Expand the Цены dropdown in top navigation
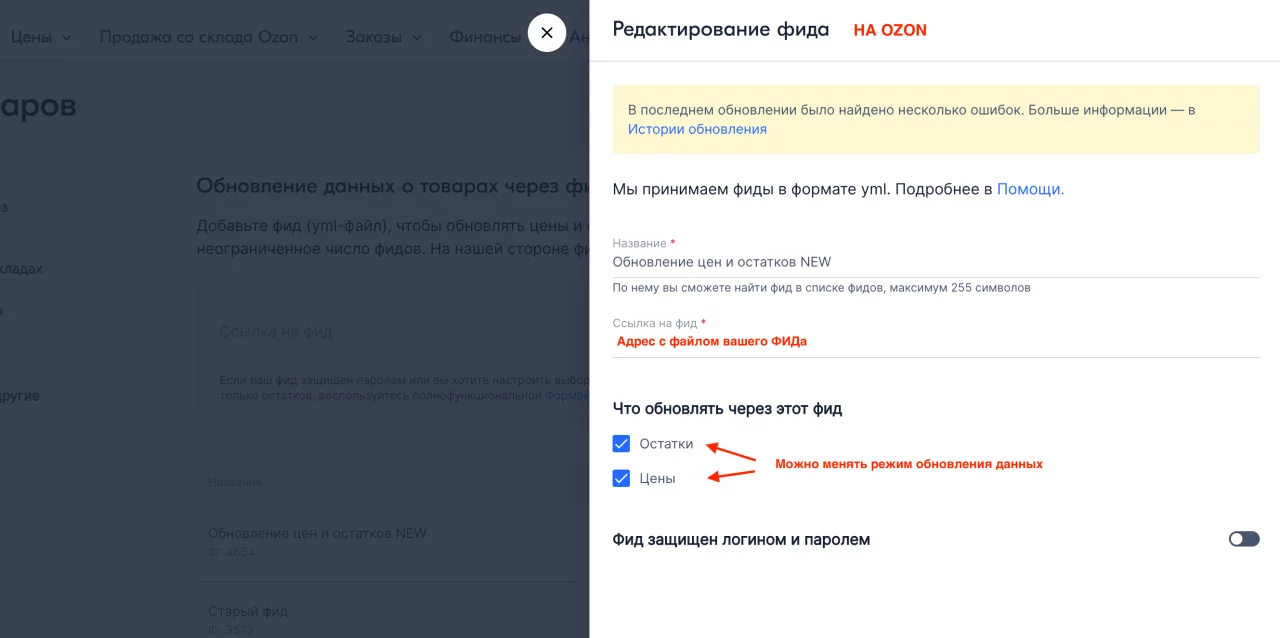Screen dimensions: 1280x638 (40, 37)
